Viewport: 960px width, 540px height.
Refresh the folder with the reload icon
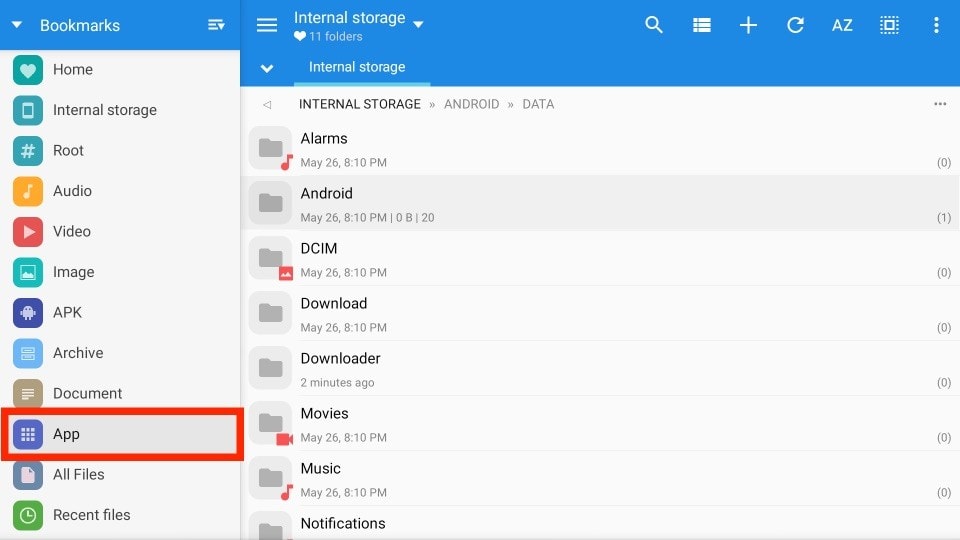pyautogui.click(x=795, y=25)
